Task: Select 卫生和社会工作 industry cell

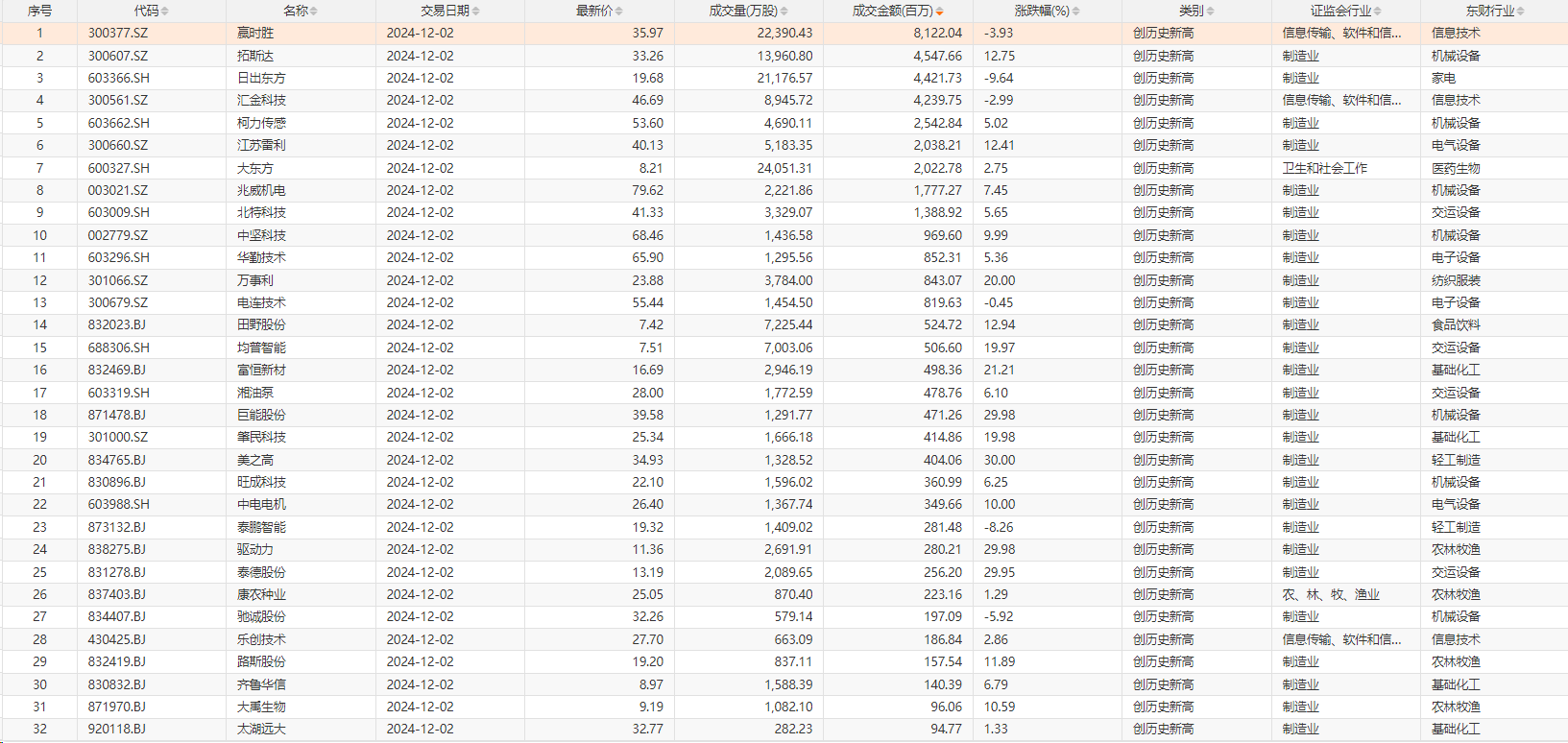Action: pyautogui.click(x=1325, y=168)
